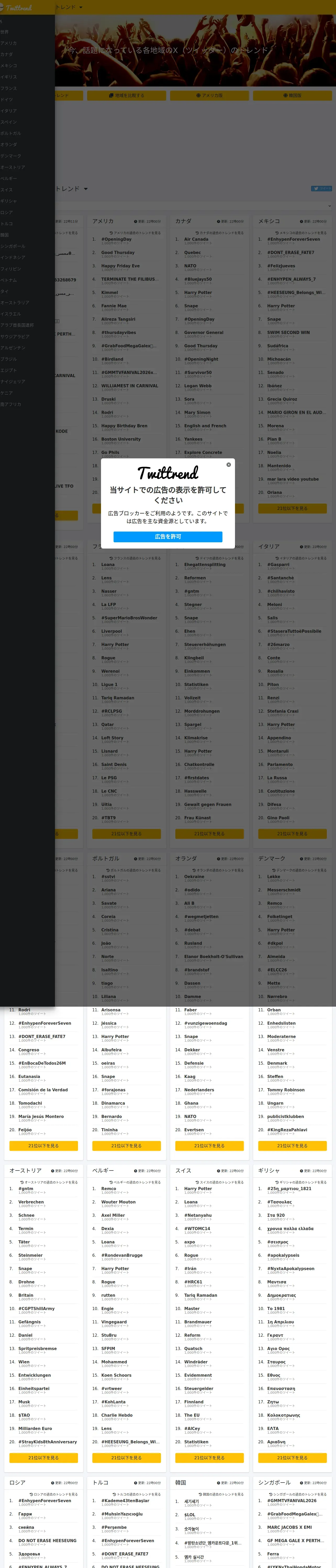336x1568 pixels.
Task: Click 21位以下を見る under the メキシコ card
Action: [292, 508]
